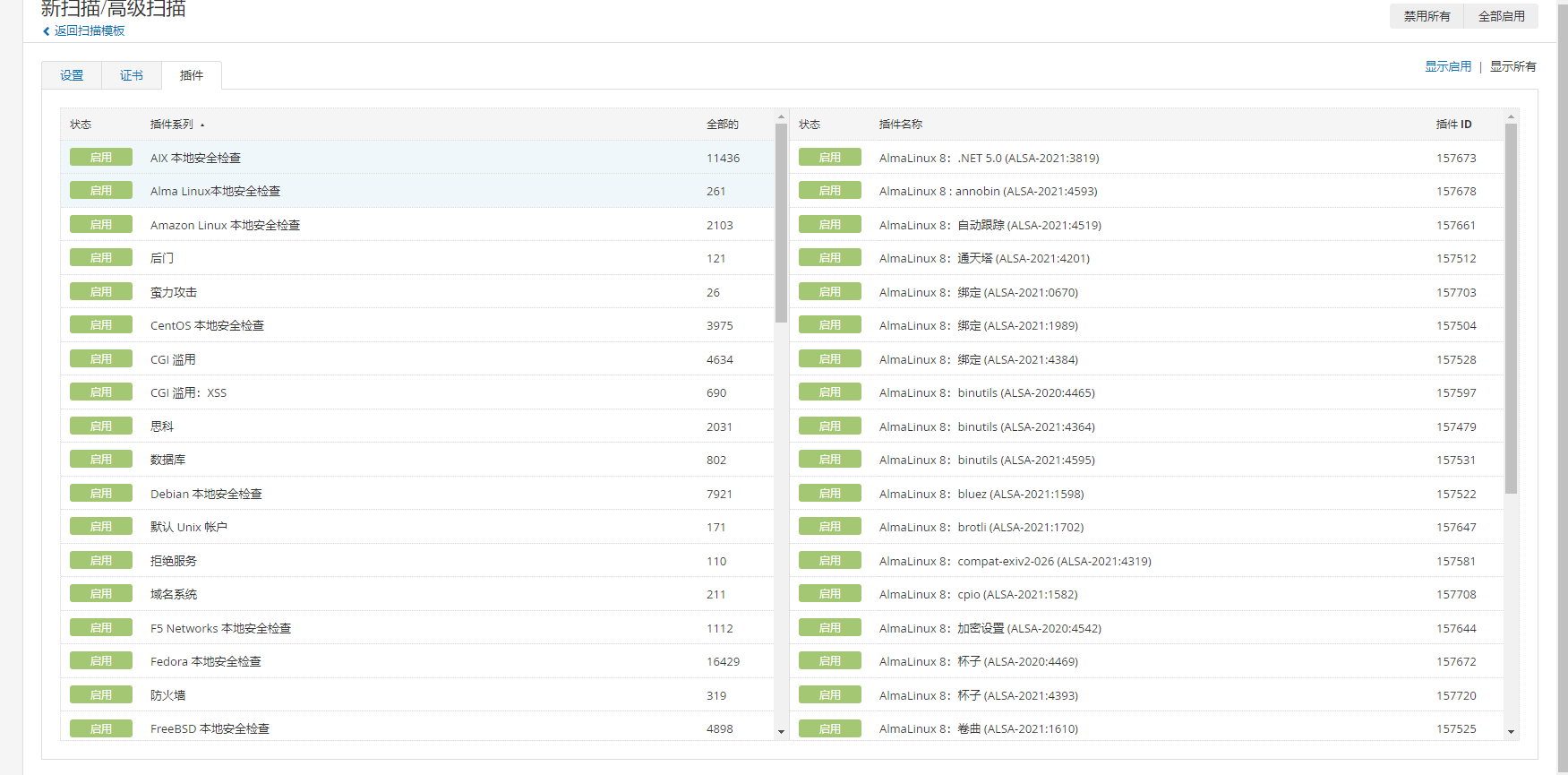Image resolution: width=1568 pixels, height=775 pixels.
Task: Toggle 启用 status for 蛮力攻击 family
Action: 101,291
